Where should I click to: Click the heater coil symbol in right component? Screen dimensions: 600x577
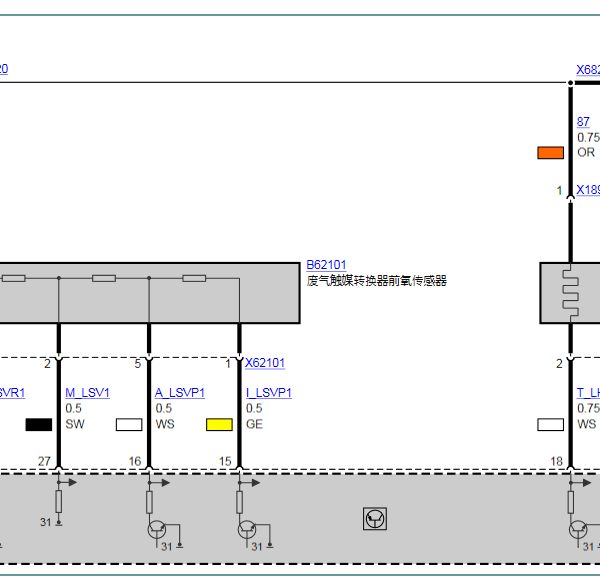pyautogui.click(x=571, y=293)
